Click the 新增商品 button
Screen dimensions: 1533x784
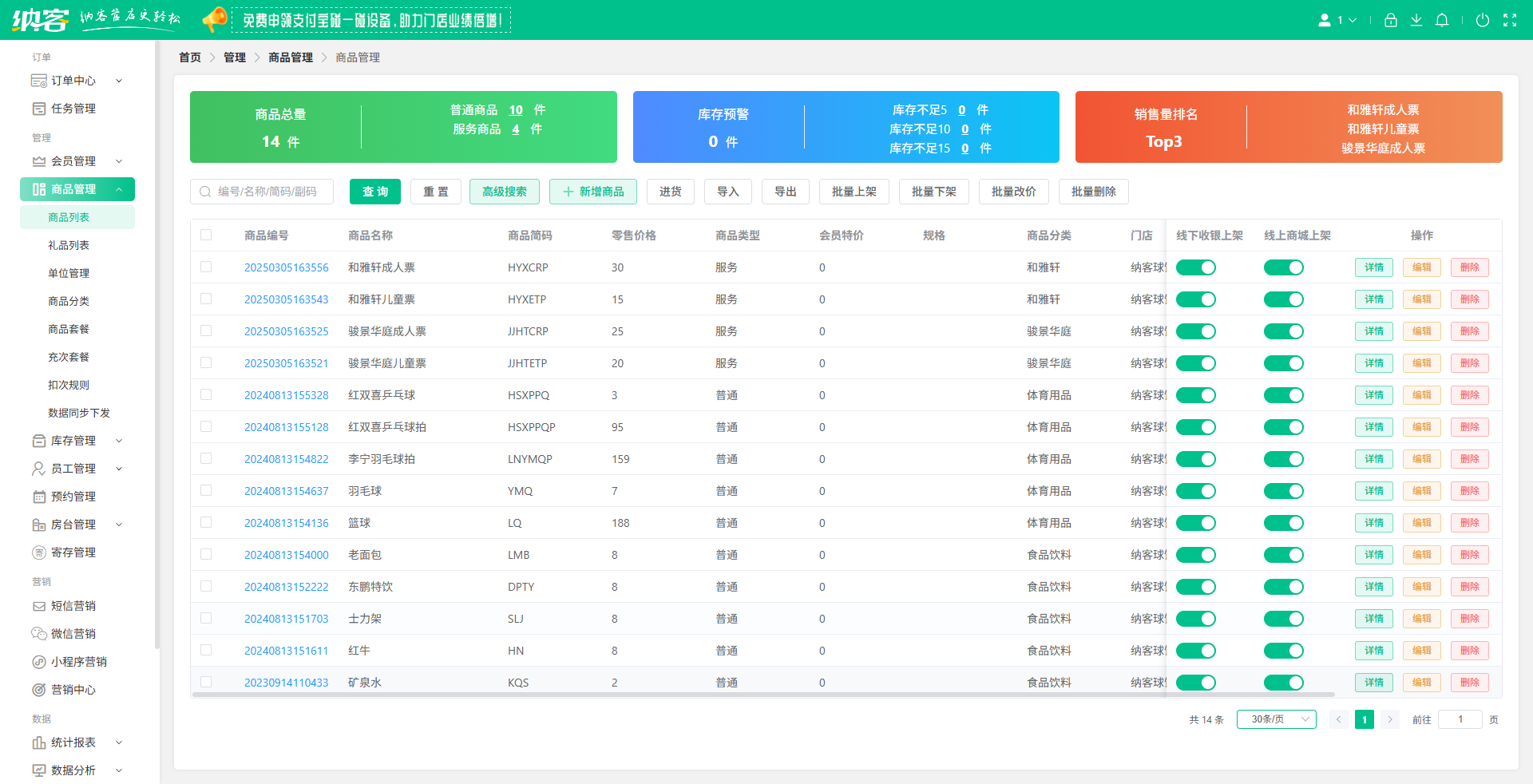click(x=592, y=192)
